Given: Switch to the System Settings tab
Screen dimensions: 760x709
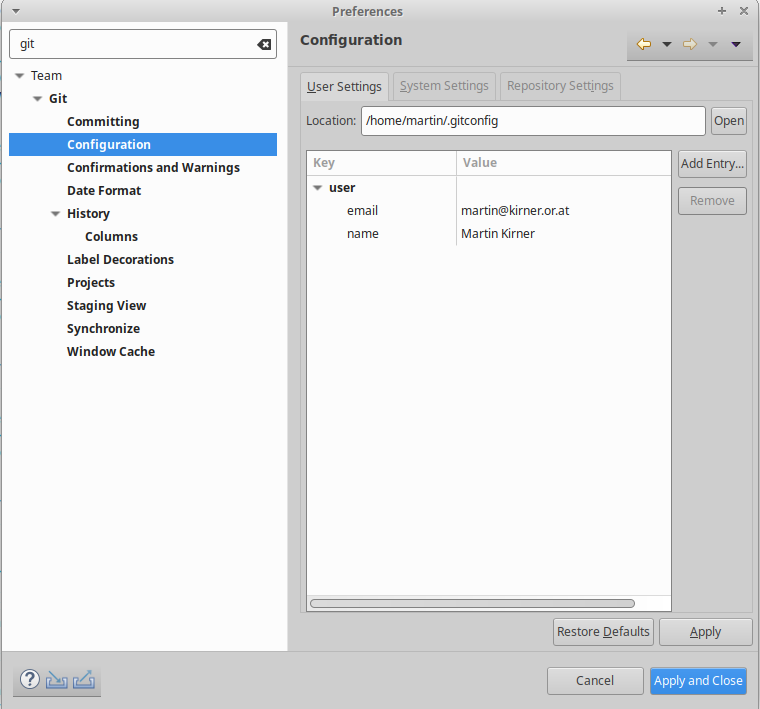Looking at the screenshot, I should (x=444, y=86).
